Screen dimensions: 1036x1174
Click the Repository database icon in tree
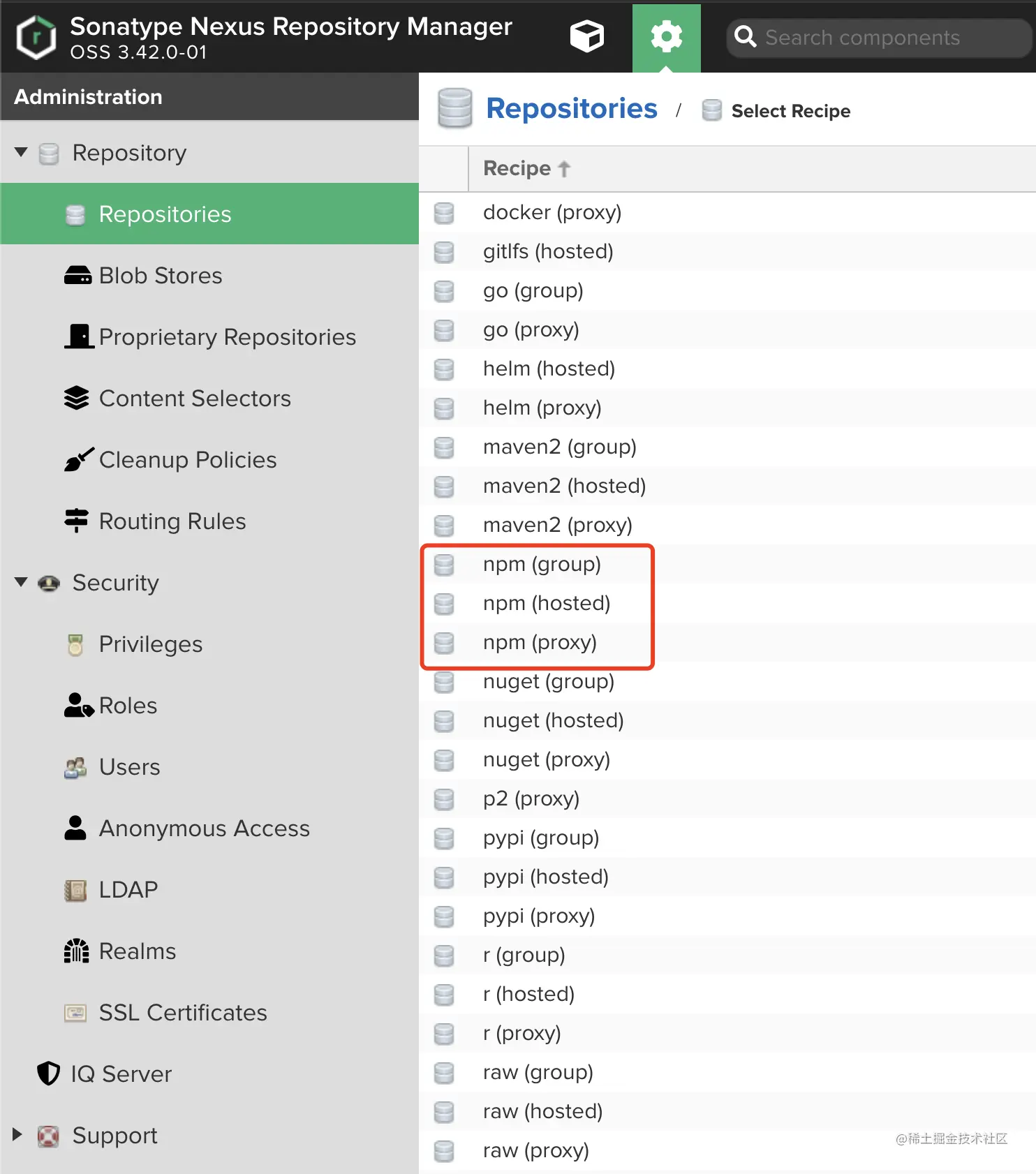[48, 154]
